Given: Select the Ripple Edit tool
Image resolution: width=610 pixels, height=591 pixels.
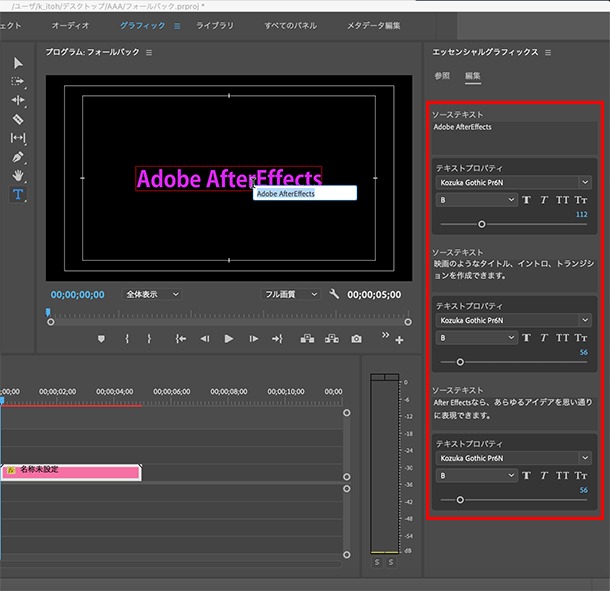Looking at the screenshot, I should [x=18, y=100].
